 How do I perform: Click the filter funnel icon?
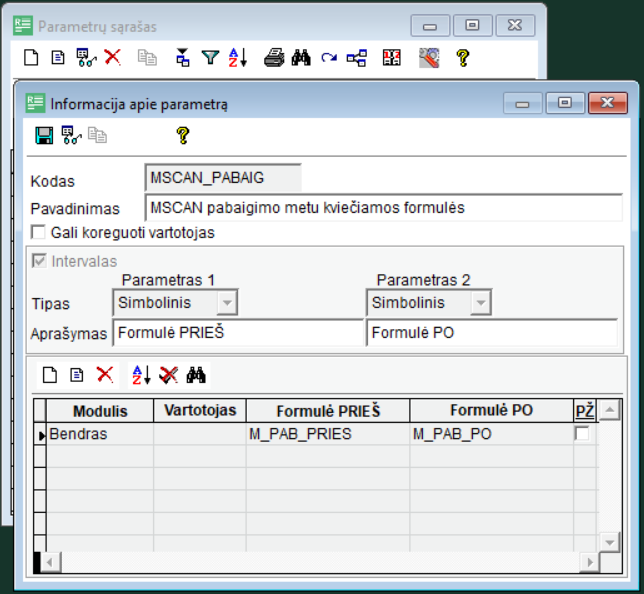(x=210, y=58)
